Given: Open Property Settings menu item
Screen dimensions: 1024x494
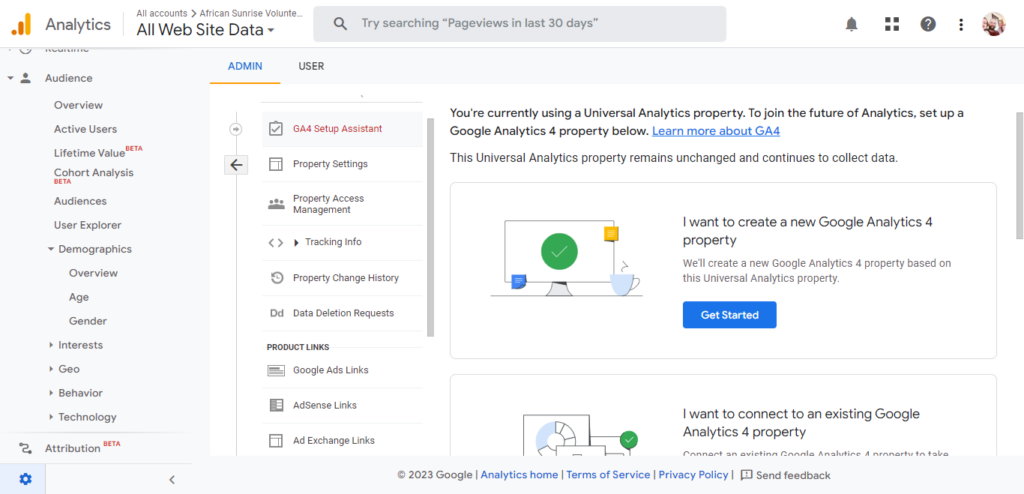Looking at the screenshot, I should pyautogui.click(x=343, y=164).
